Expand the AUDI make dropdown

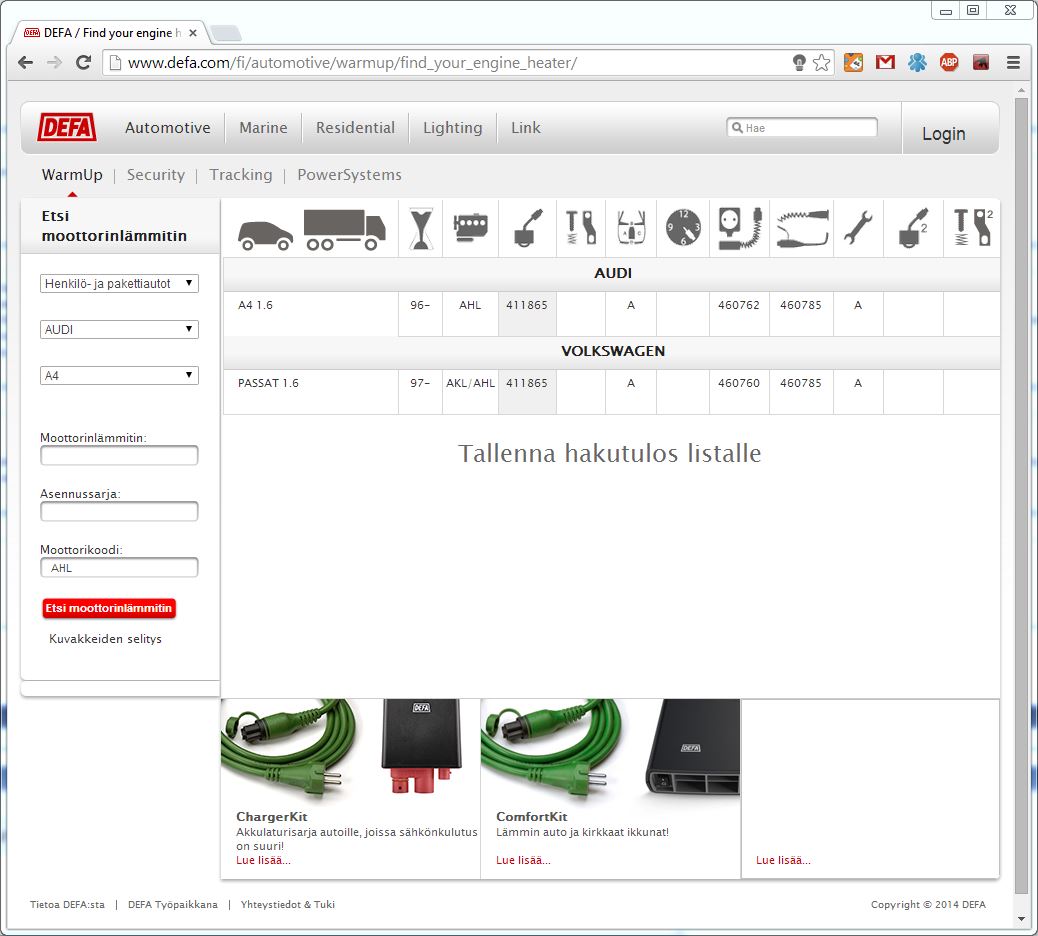[x=119, y=330]
